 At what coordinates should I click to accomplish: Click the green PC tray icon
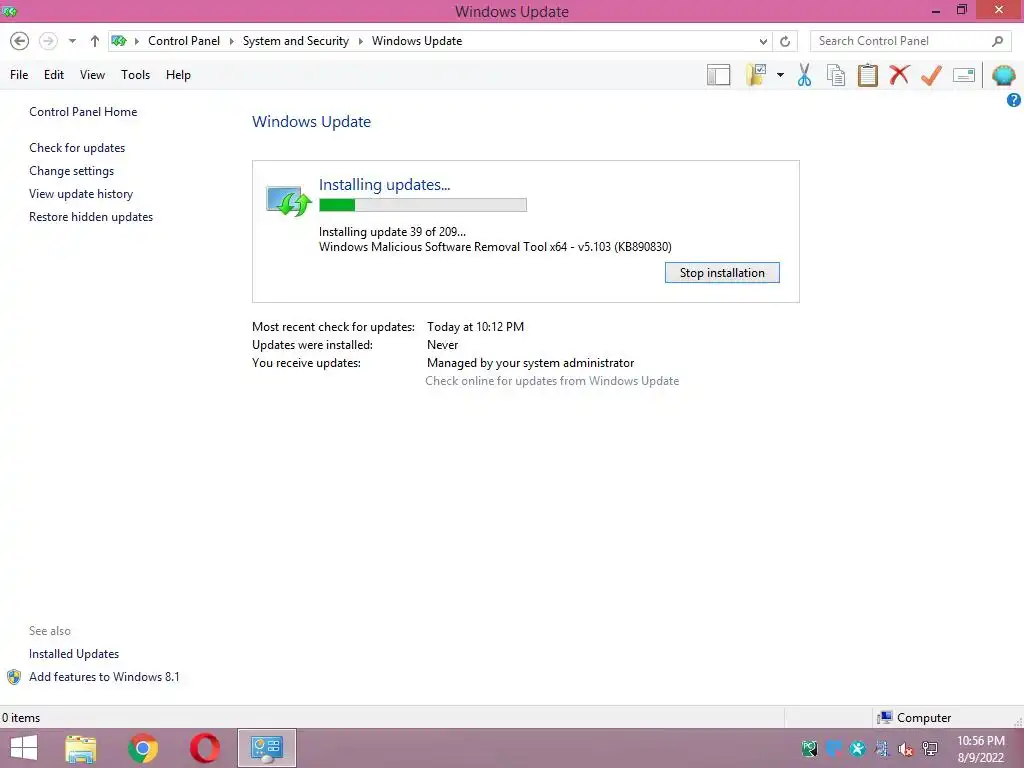pos(810,749)
